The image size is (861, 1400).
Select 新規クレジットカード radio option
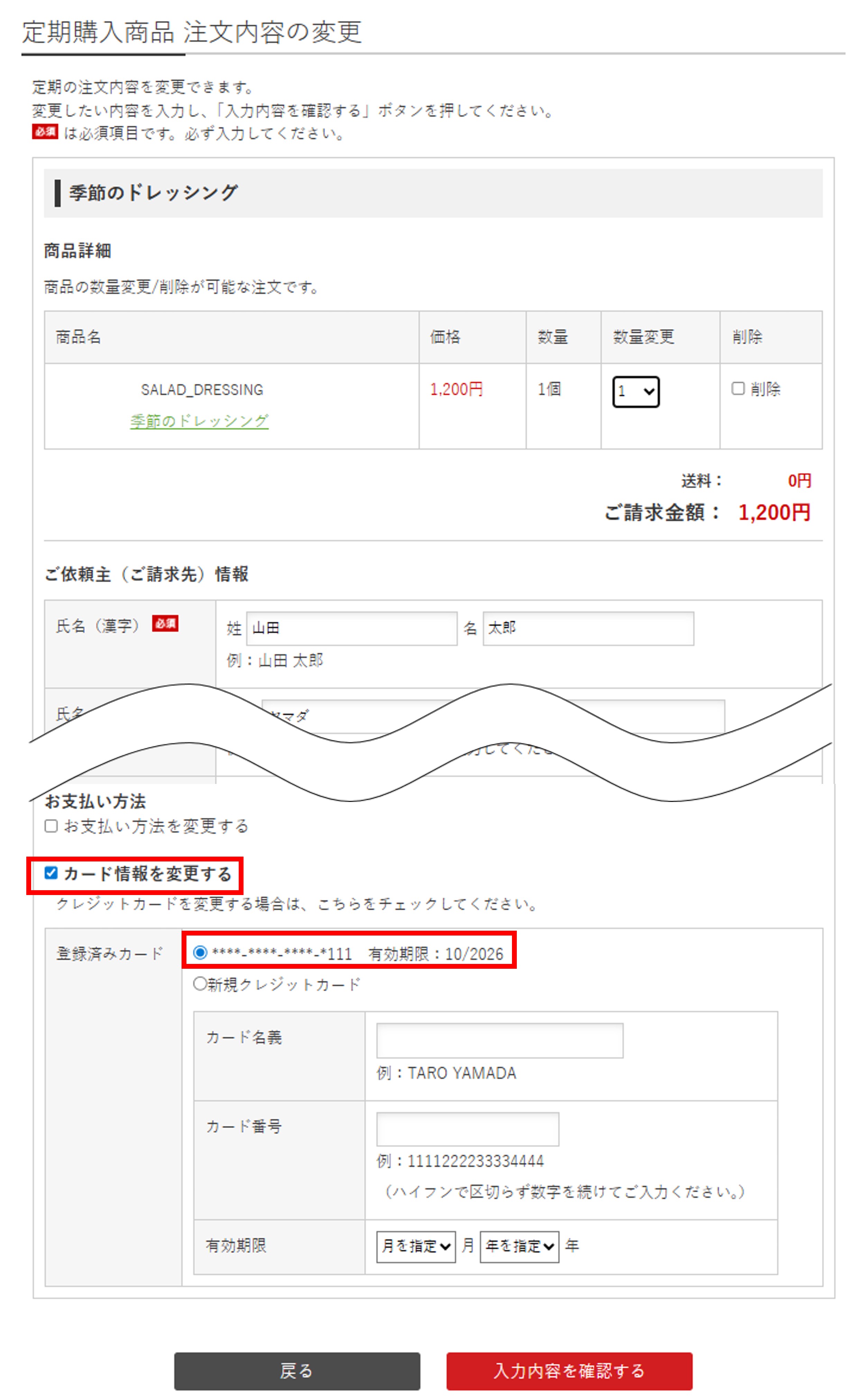click(x=200, y=984)
